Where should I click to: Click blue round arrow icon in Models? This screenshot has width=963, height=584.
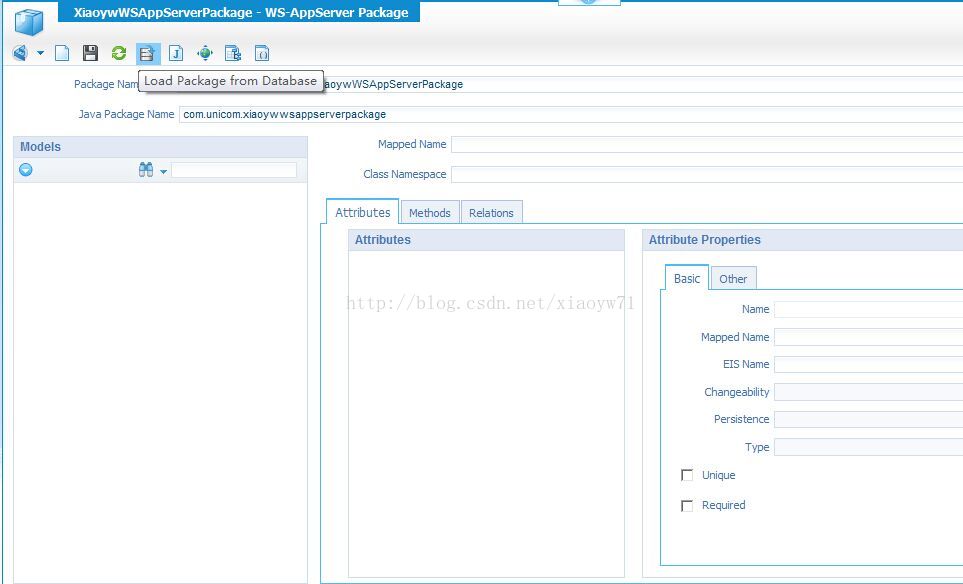(26, 169)
